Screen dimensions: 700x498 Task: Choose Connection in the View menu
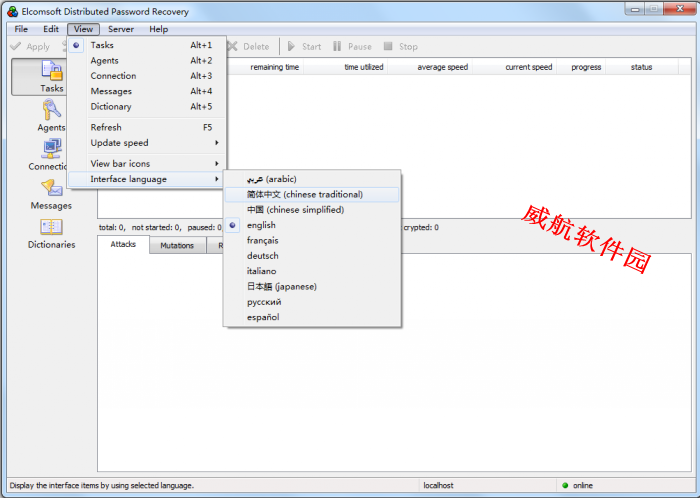click(147, 76)
